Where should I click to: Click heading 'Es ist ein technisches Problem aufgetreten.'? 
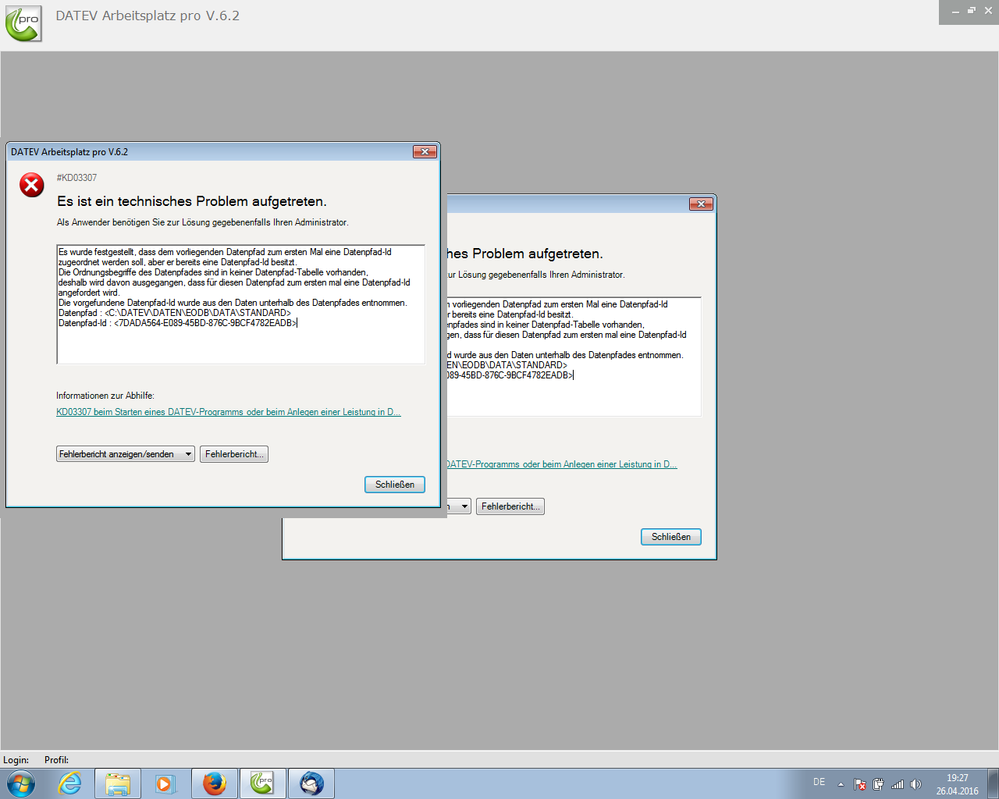[x=192, y=201]
